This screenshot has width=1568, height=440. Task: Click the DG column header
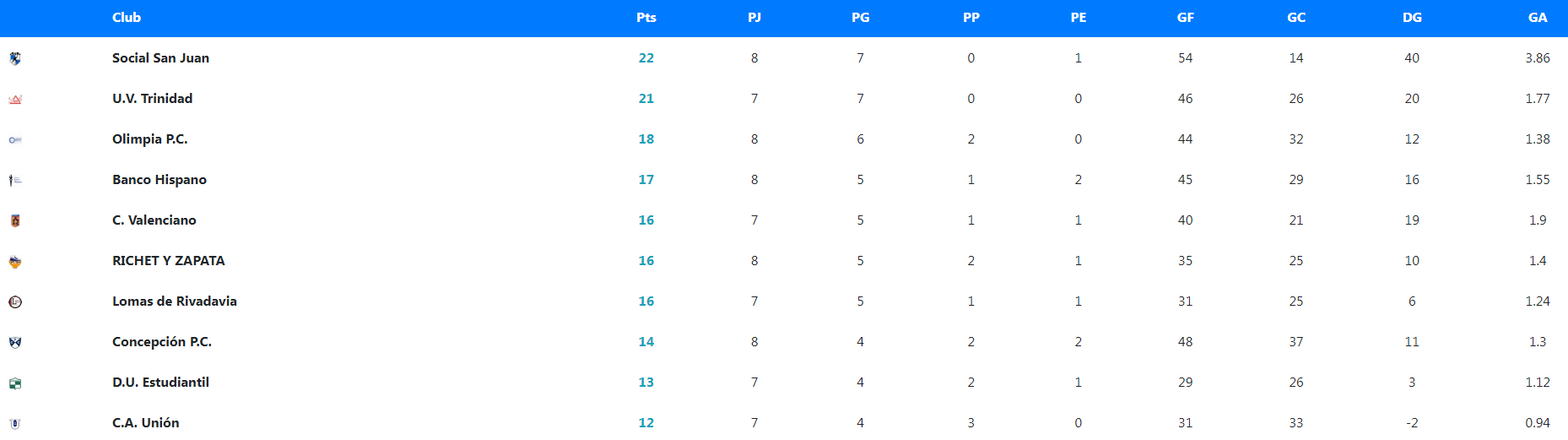click(x=1412, y=18)
